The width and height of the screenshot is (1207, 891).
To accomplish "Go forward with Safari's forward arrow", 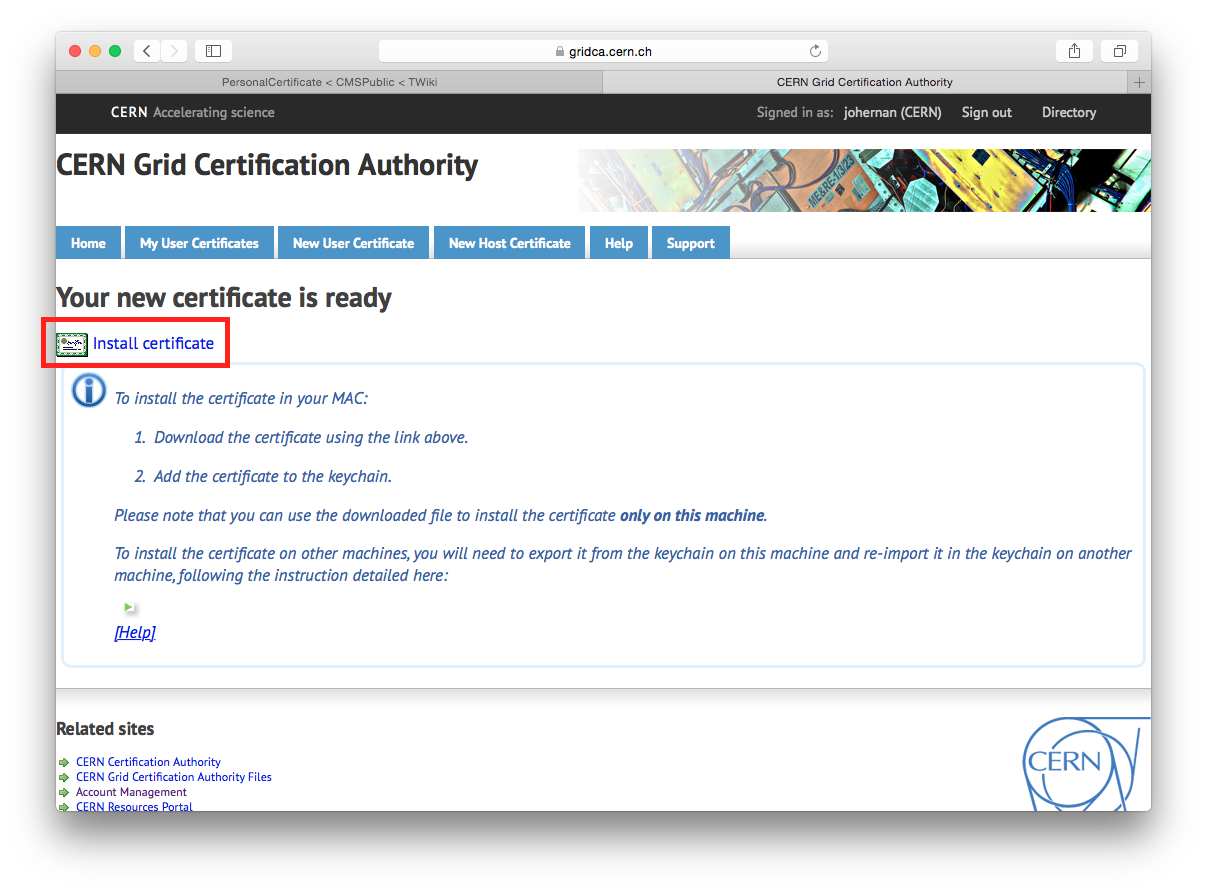I will (x=173, y=51).
